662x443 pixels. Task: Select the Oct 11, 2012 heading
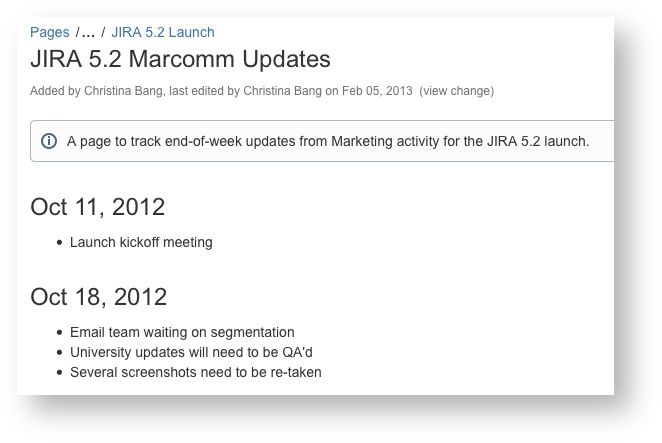pos(97,207)
